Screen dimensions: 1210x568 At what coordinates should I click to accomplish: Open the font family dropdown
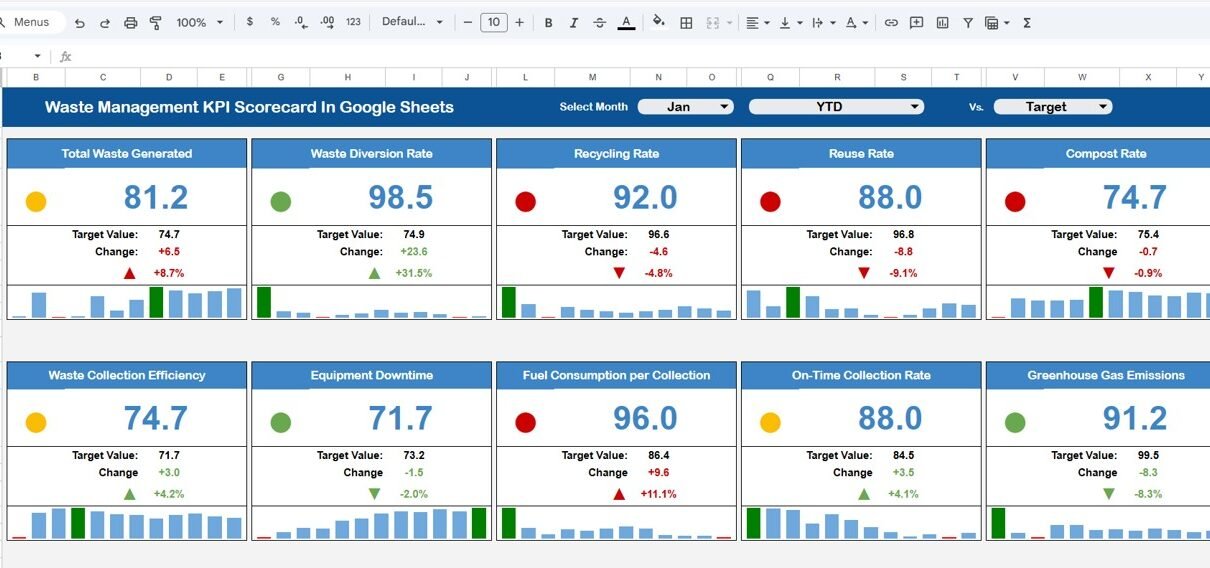point(412,22)
